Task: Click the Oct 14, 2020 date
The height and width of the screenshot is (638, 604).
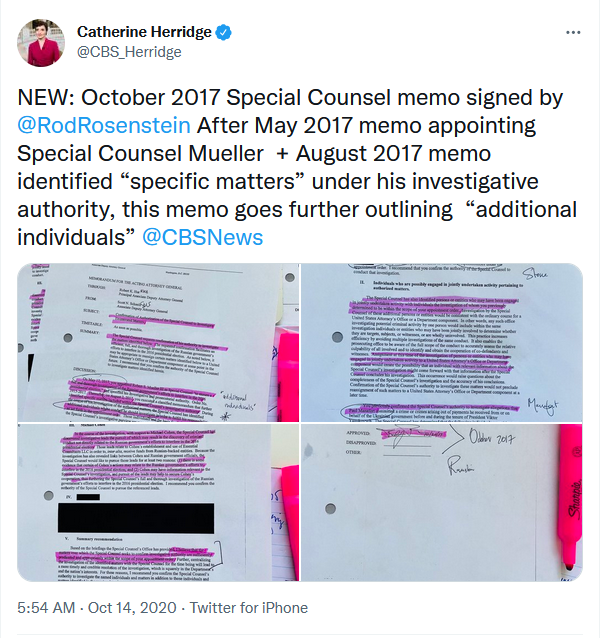Action: (132, 608)
